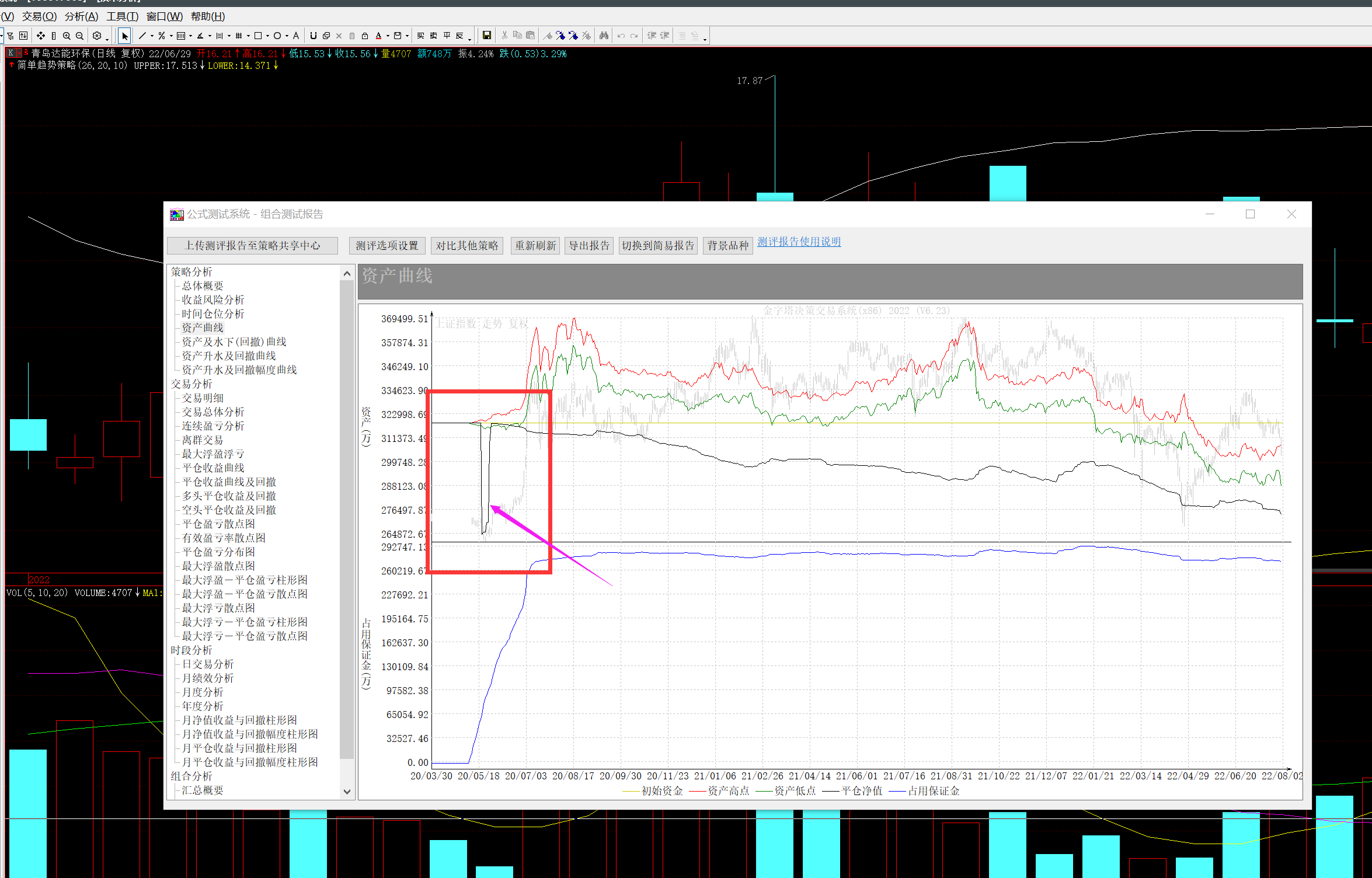Click the zoom in magnifier icon

click(x=67, y=36)
